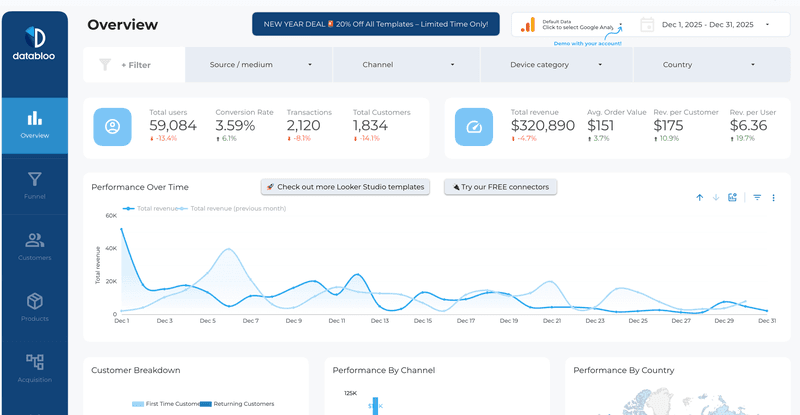800x415 pixels.
Task: Open the Funnel page from sidebar
Action: click(x=34, y=184)
